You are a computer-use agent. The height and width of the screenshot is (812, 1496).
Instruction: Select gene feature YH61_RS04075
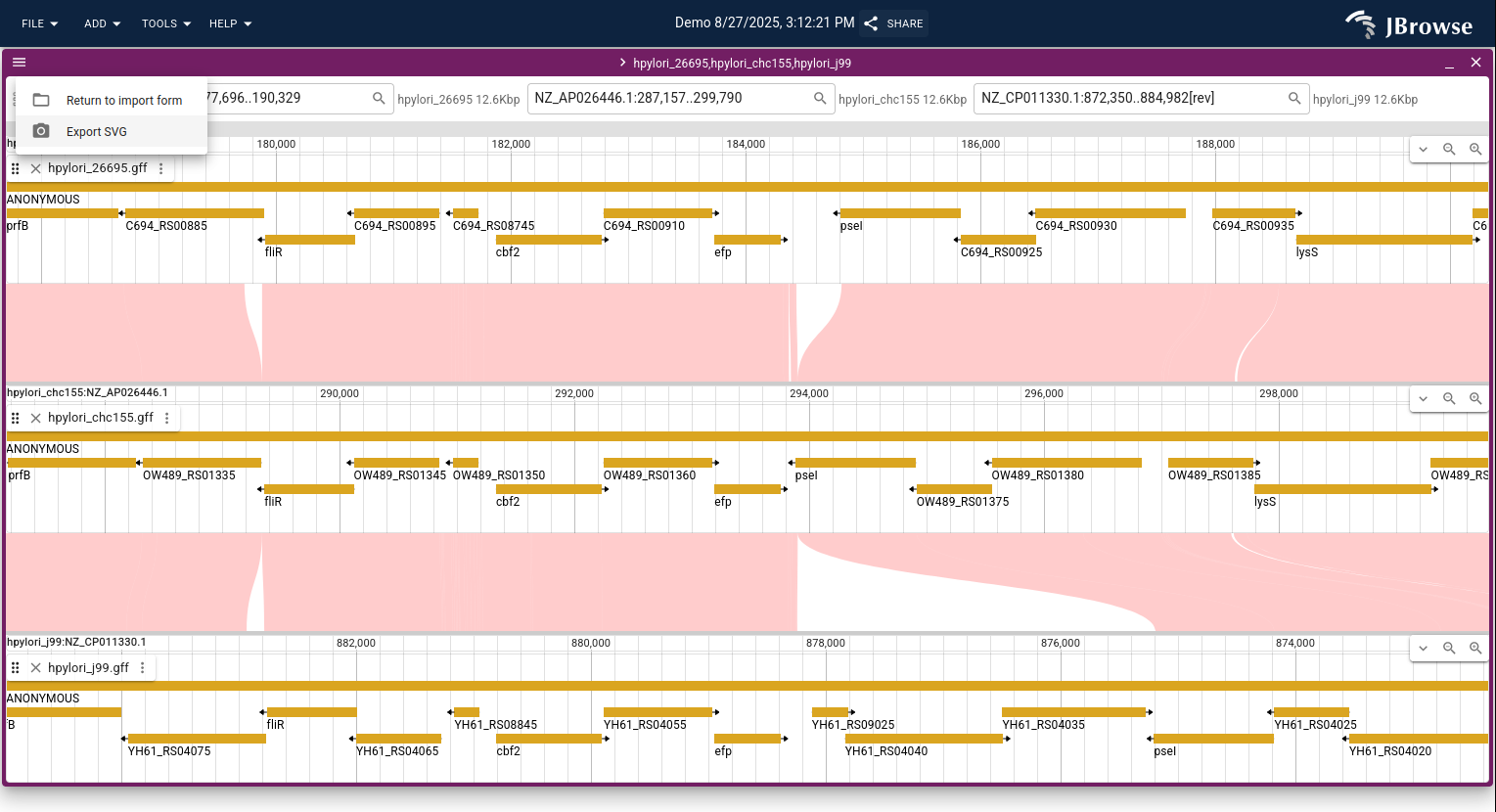197,739
